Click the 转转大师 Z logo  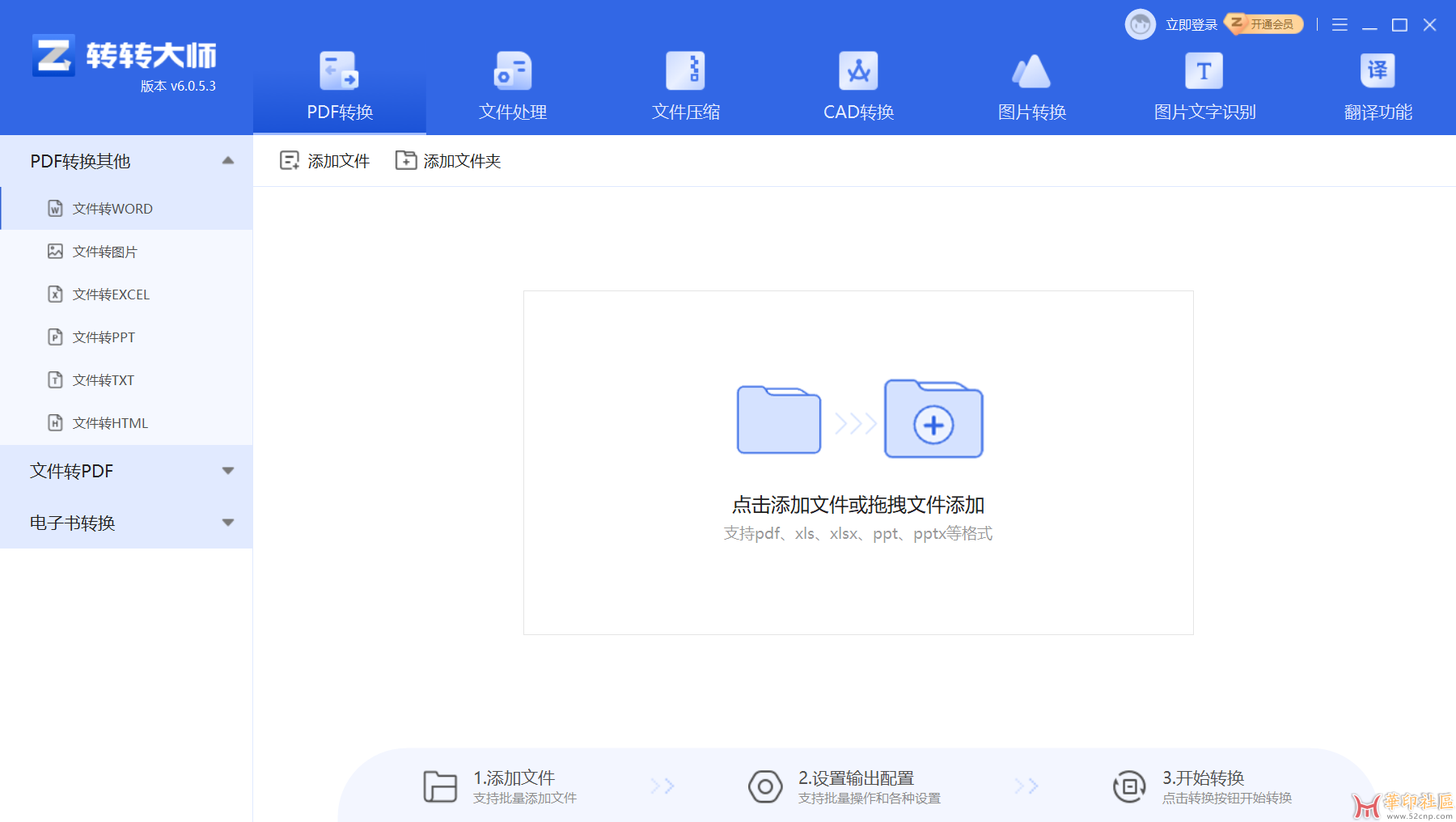53,55
